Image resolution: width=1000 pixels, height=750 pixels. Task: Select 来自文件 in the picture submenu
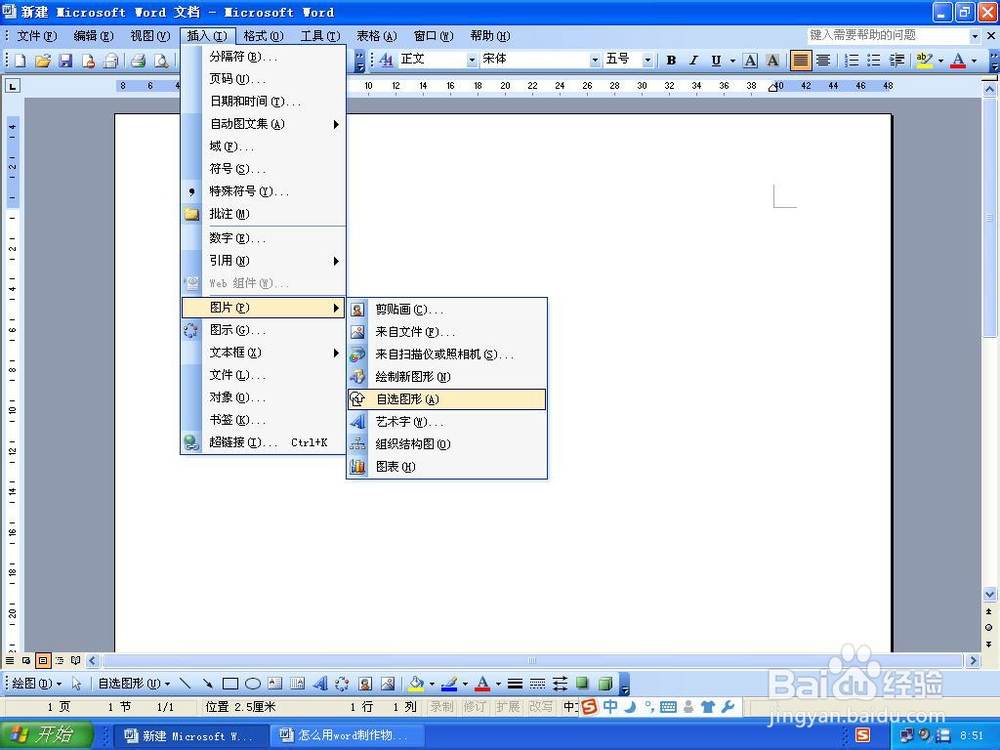click(x=446, y=332)
